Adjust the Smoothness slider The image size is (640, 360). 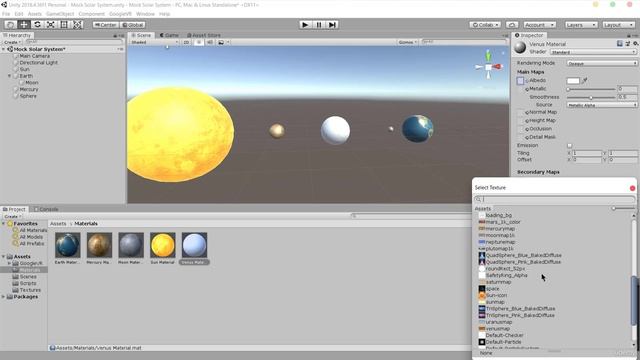[591, 98]
